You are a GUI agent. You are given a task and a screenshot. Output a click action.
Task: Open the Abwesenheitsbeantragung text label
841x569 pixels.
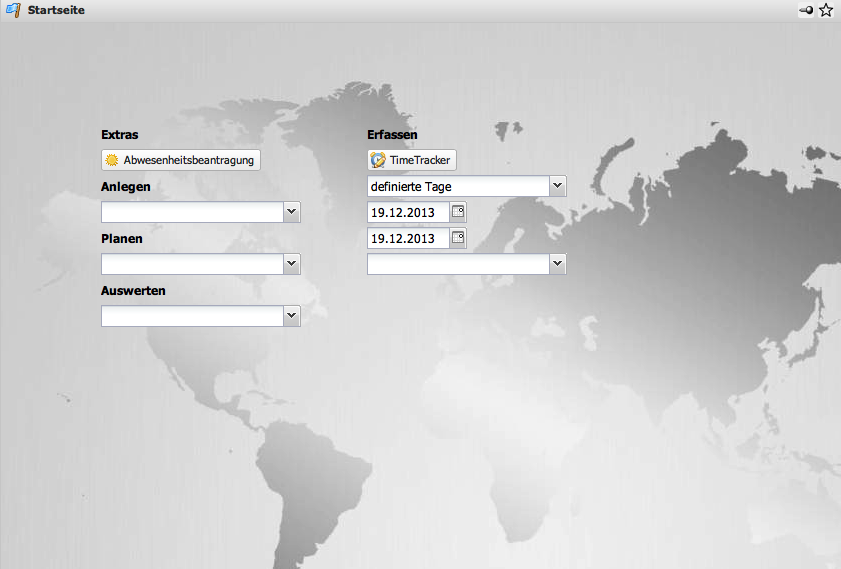pos(189,160)
